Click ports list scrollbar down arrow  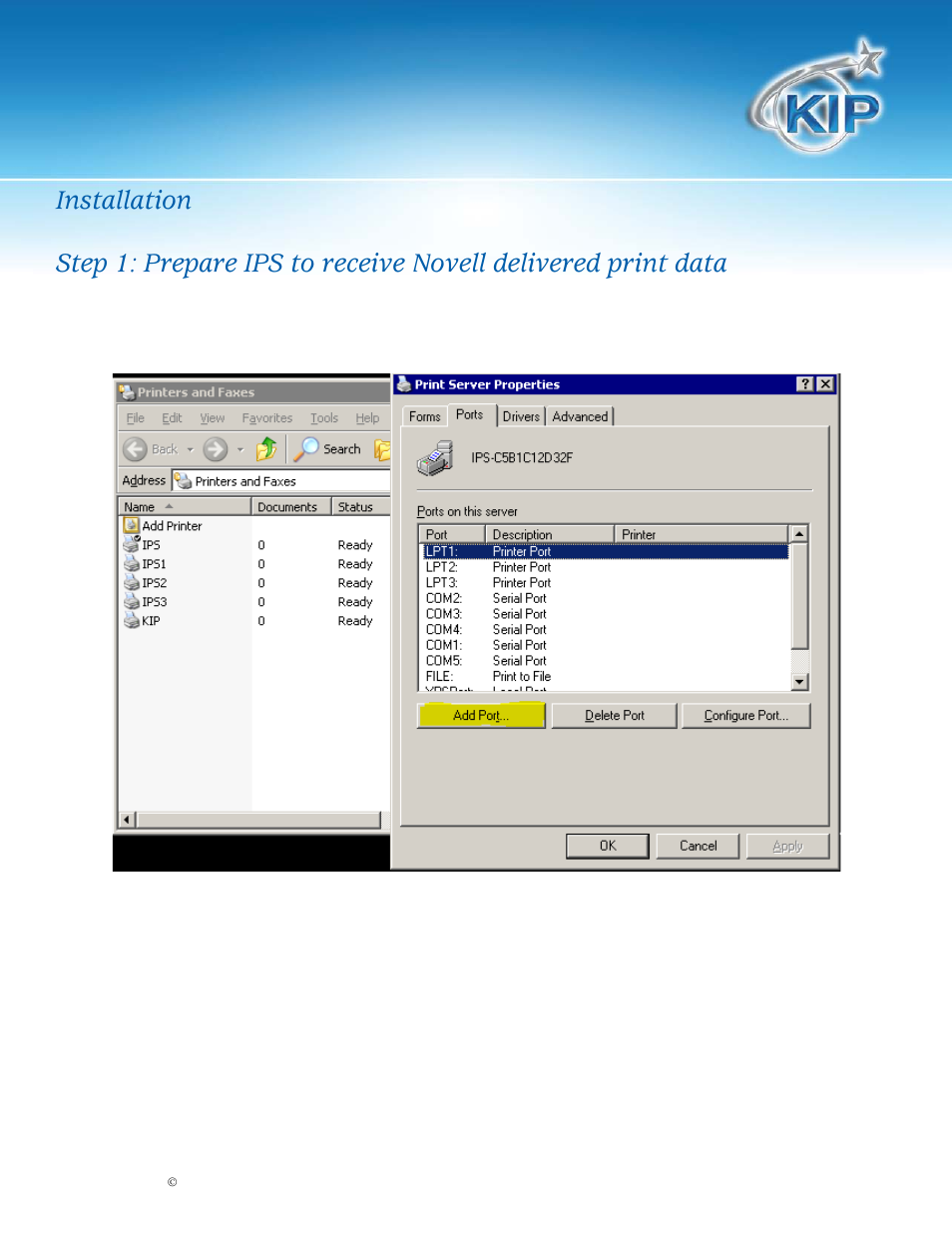pyautogui.click(x=799, y=682)
